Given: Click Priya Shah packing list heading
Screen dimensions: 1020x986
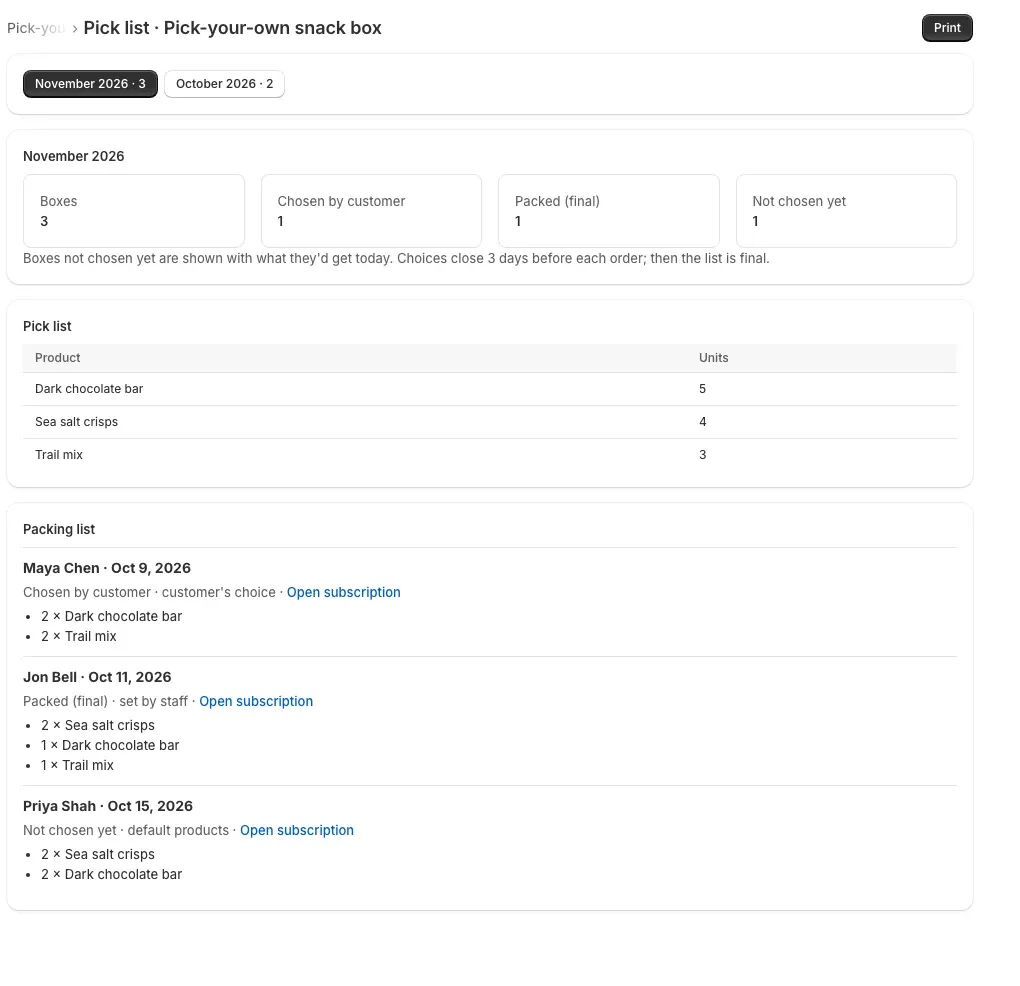Looking at the screenshot, I should pyautogui.click(x=108, y=806).
